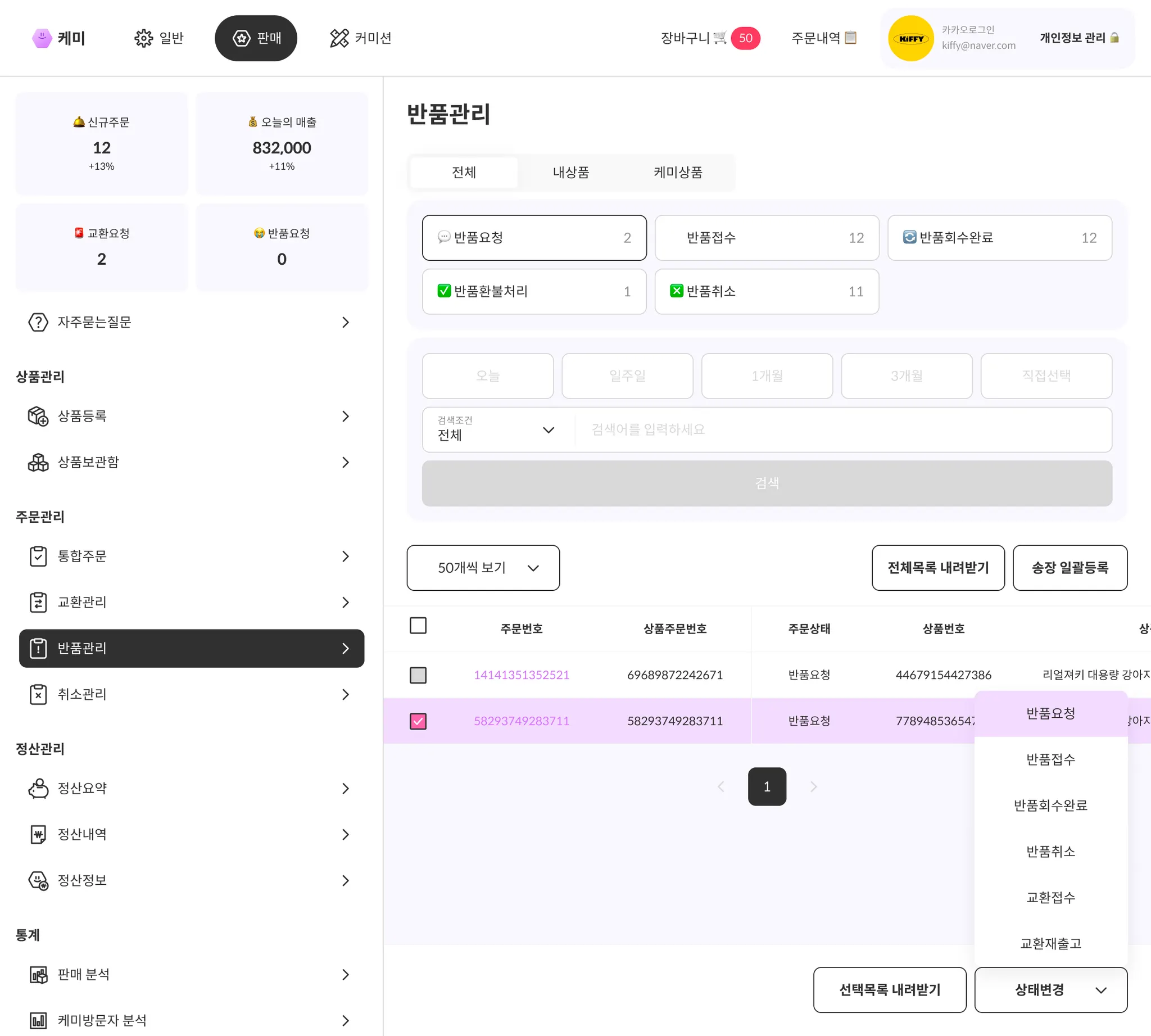1151x1036 pixels.
Task: Click the 검색어를 입력하세요 search field
Action: [x=842, y=430]
